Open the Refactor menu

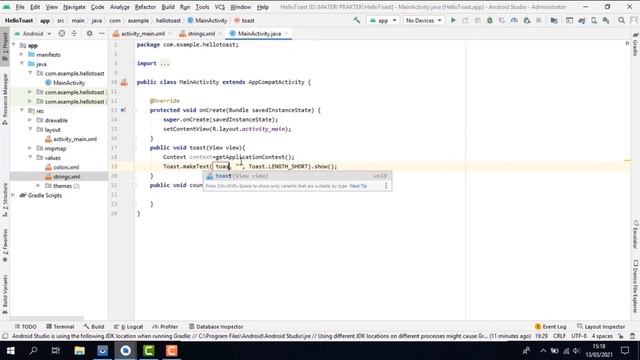pos(145,7)
